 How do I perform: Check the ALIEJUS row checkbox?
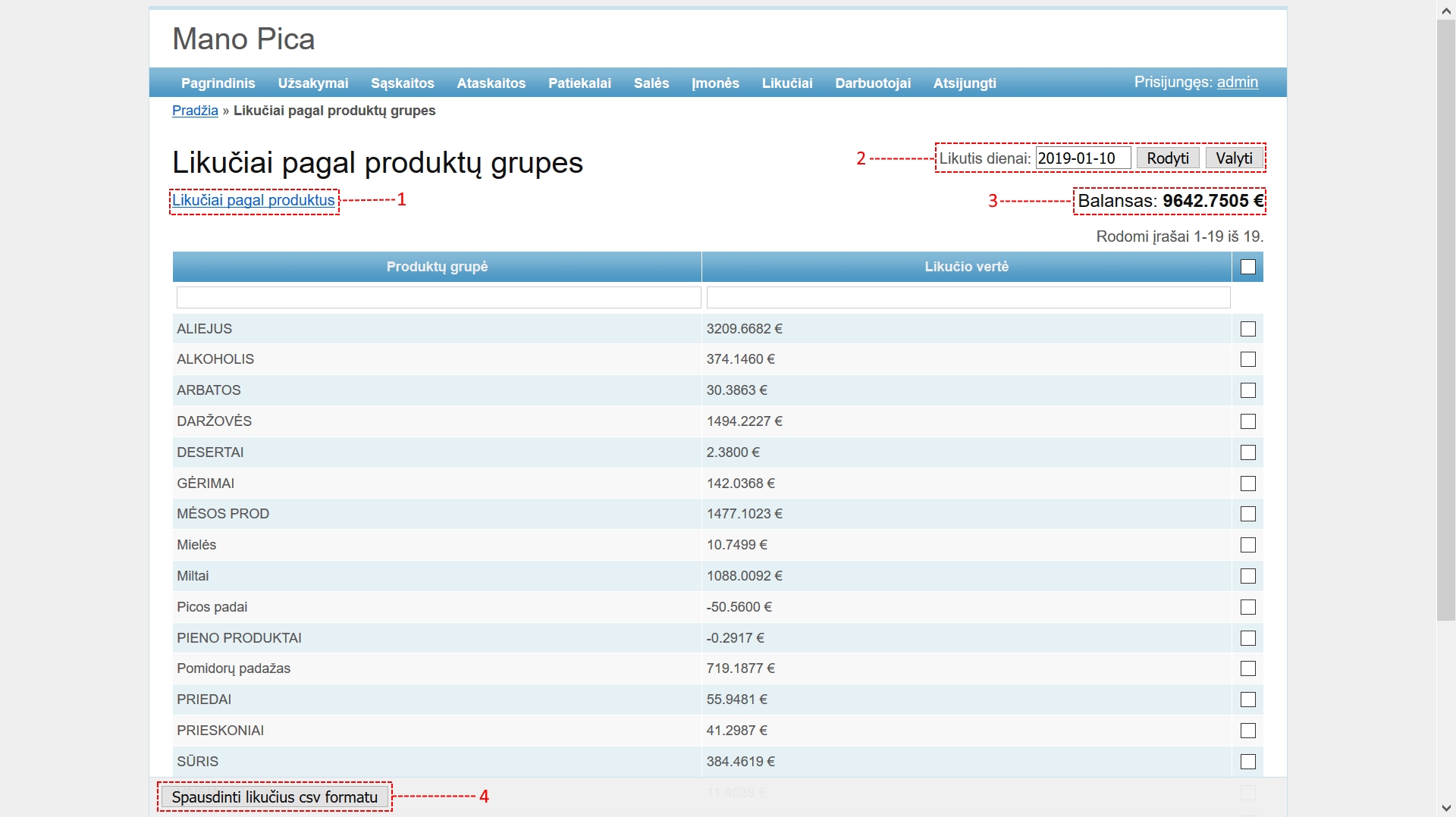pyautogui.click(x=1248, y=329)
